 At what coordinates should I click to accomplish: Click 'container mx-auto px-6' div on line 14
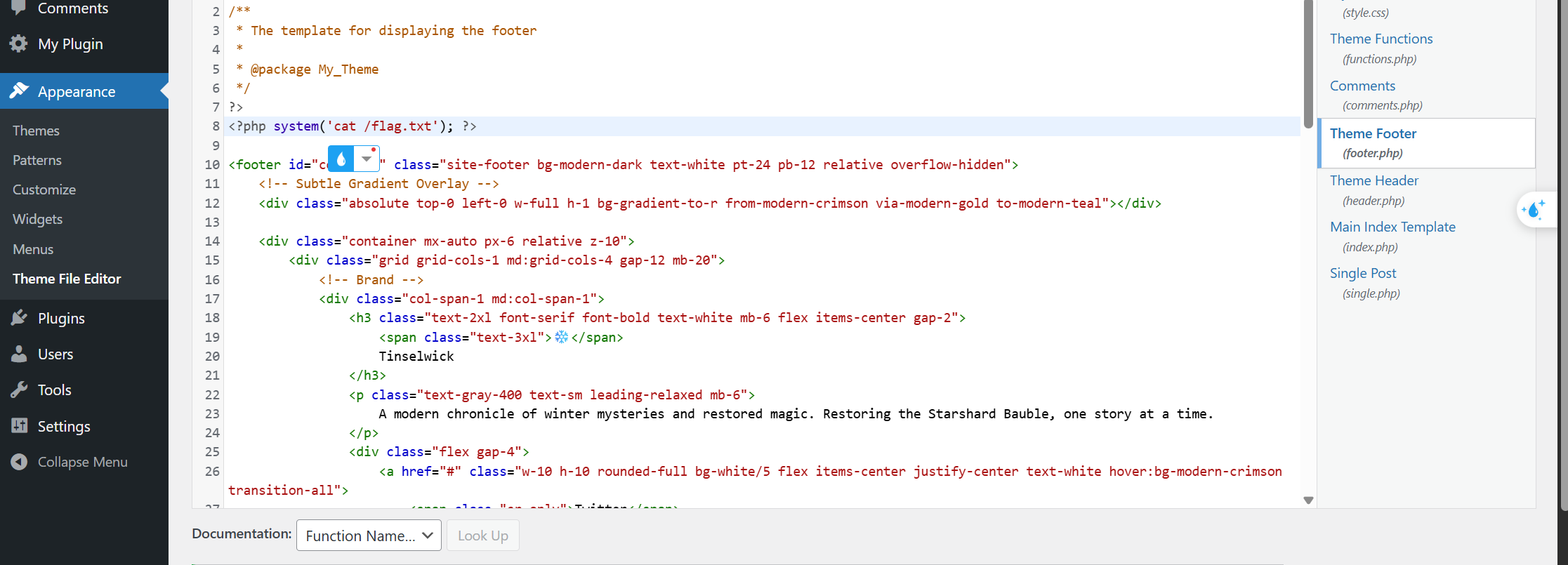(x=447, y=241)
